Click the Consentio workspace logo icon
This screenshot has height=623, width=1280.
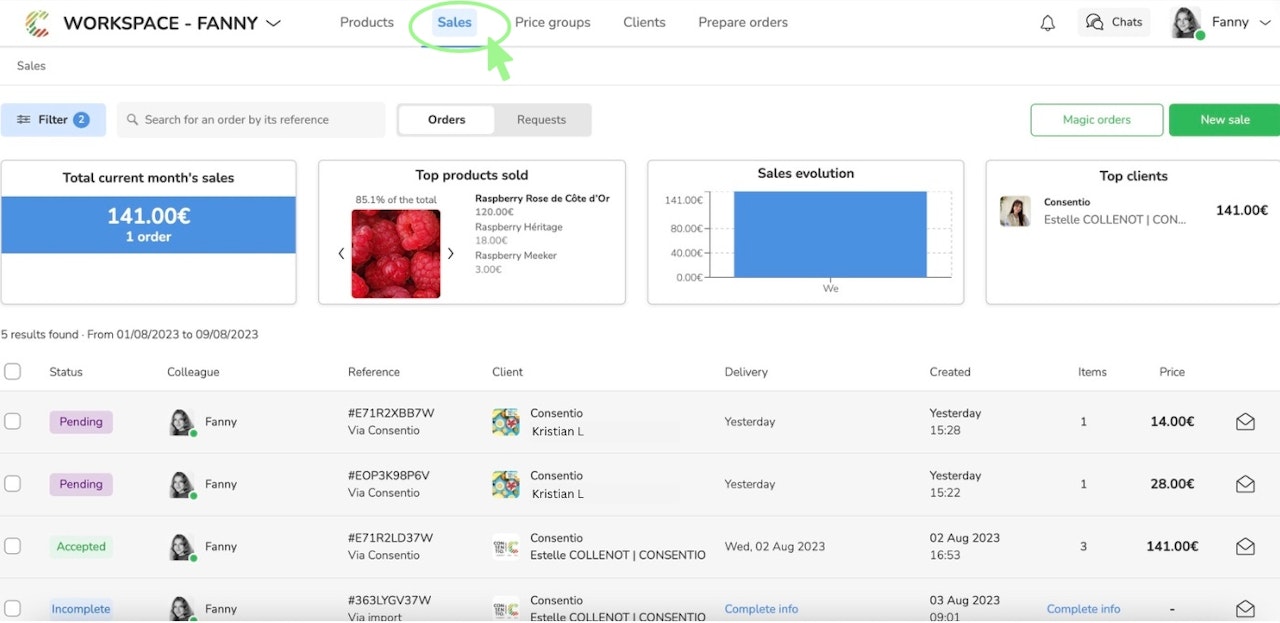point(37,22)
